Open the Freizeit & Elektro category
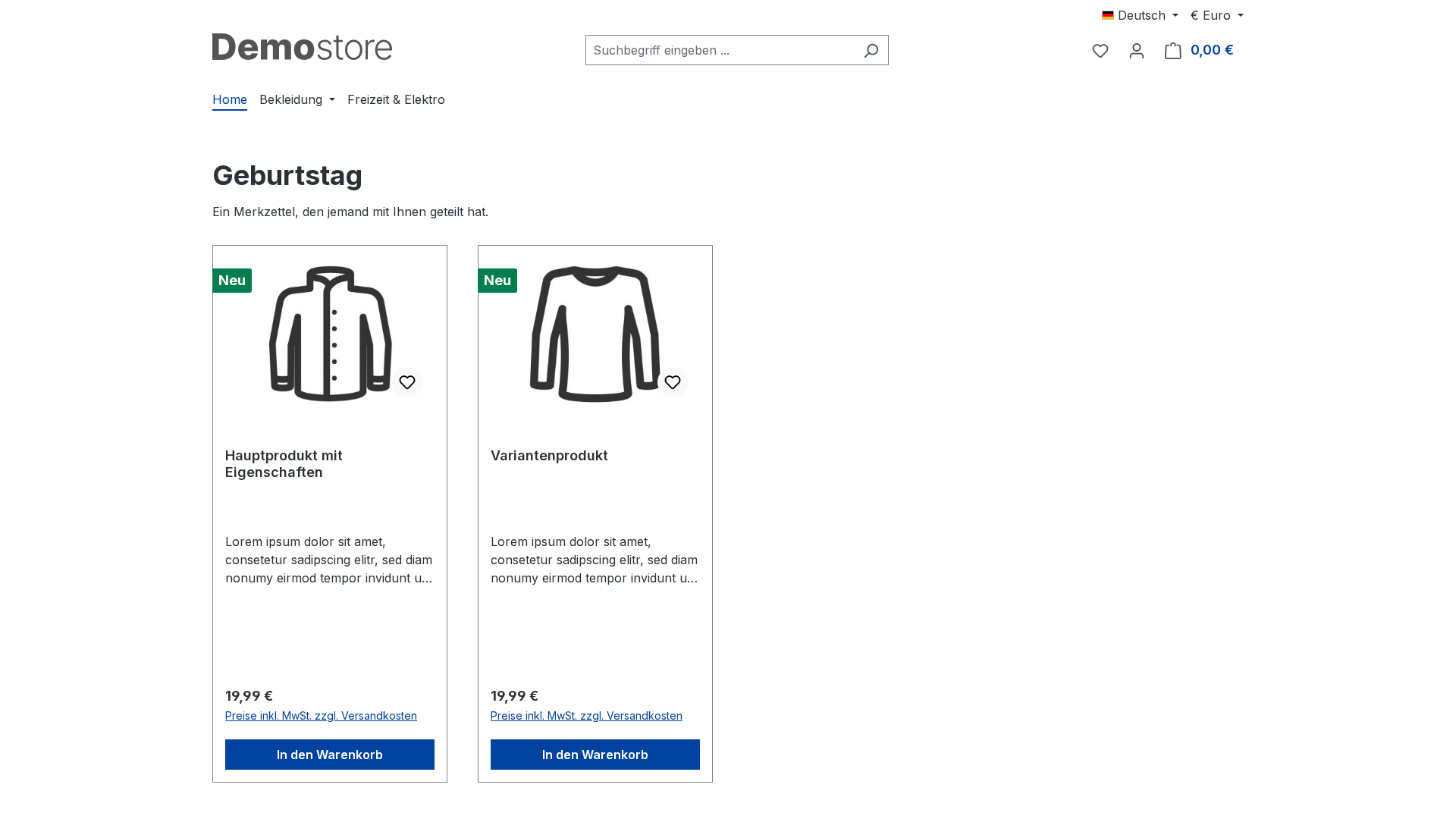 tap(396, 99)
